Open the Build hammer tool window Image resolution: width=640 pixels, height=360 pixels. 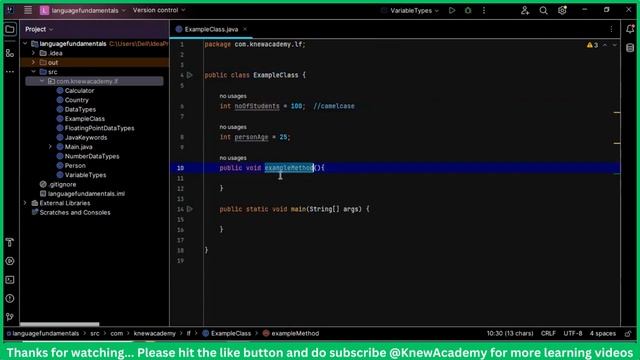click(x=10, y=242)
